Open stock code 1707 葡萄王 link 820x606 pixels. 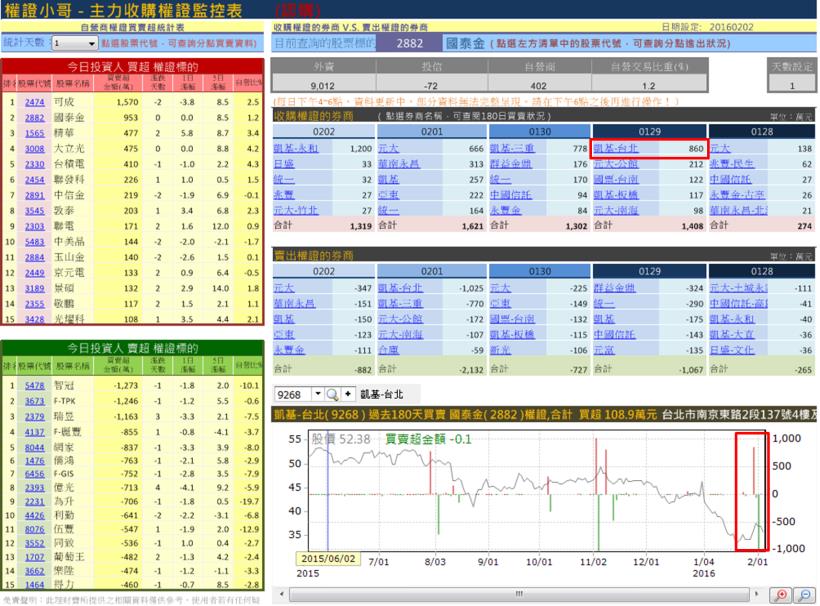(x=35, y=557)
